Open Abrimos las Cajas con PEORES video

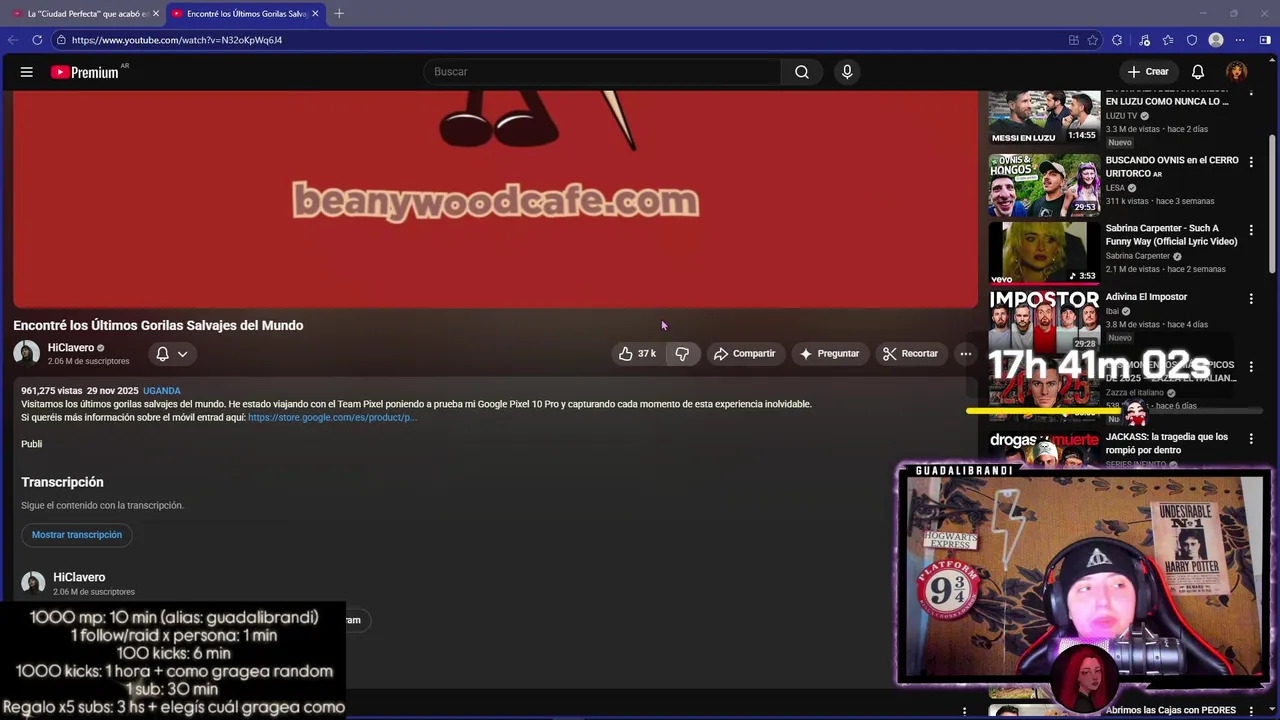point(1171,711)
